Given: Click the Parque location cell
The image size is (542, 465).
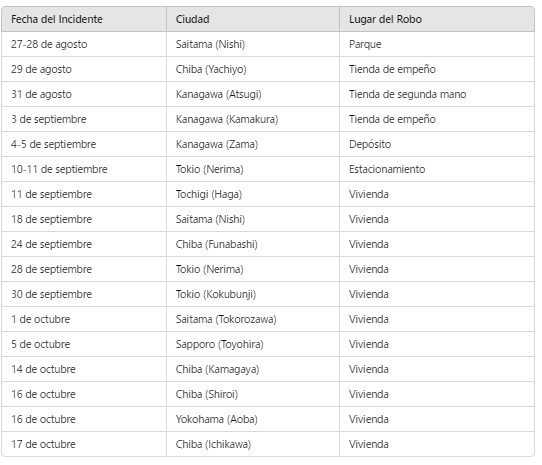Looking at the screenshot, I should pos(437,44).
